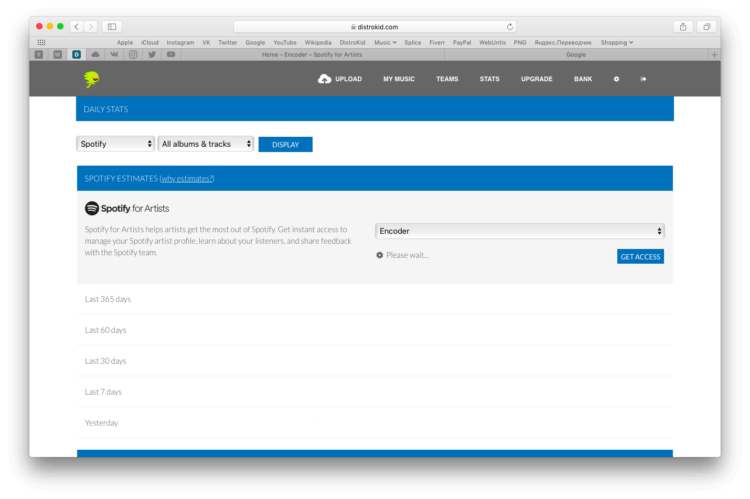The height and width of the screenshot is (499, 750).
Task: Open the Twitter bookmark
Action: coord(228,43)
